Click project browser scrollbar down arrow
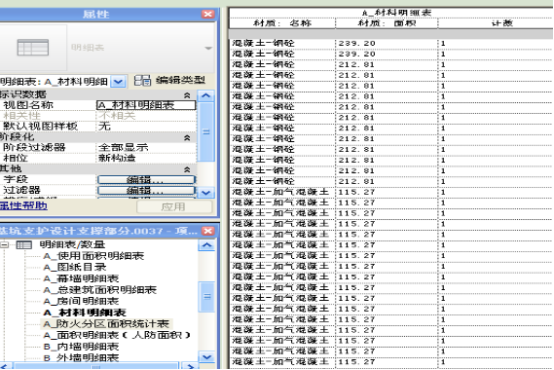Viewport: 554px width, 370px height. click(207, 357)
